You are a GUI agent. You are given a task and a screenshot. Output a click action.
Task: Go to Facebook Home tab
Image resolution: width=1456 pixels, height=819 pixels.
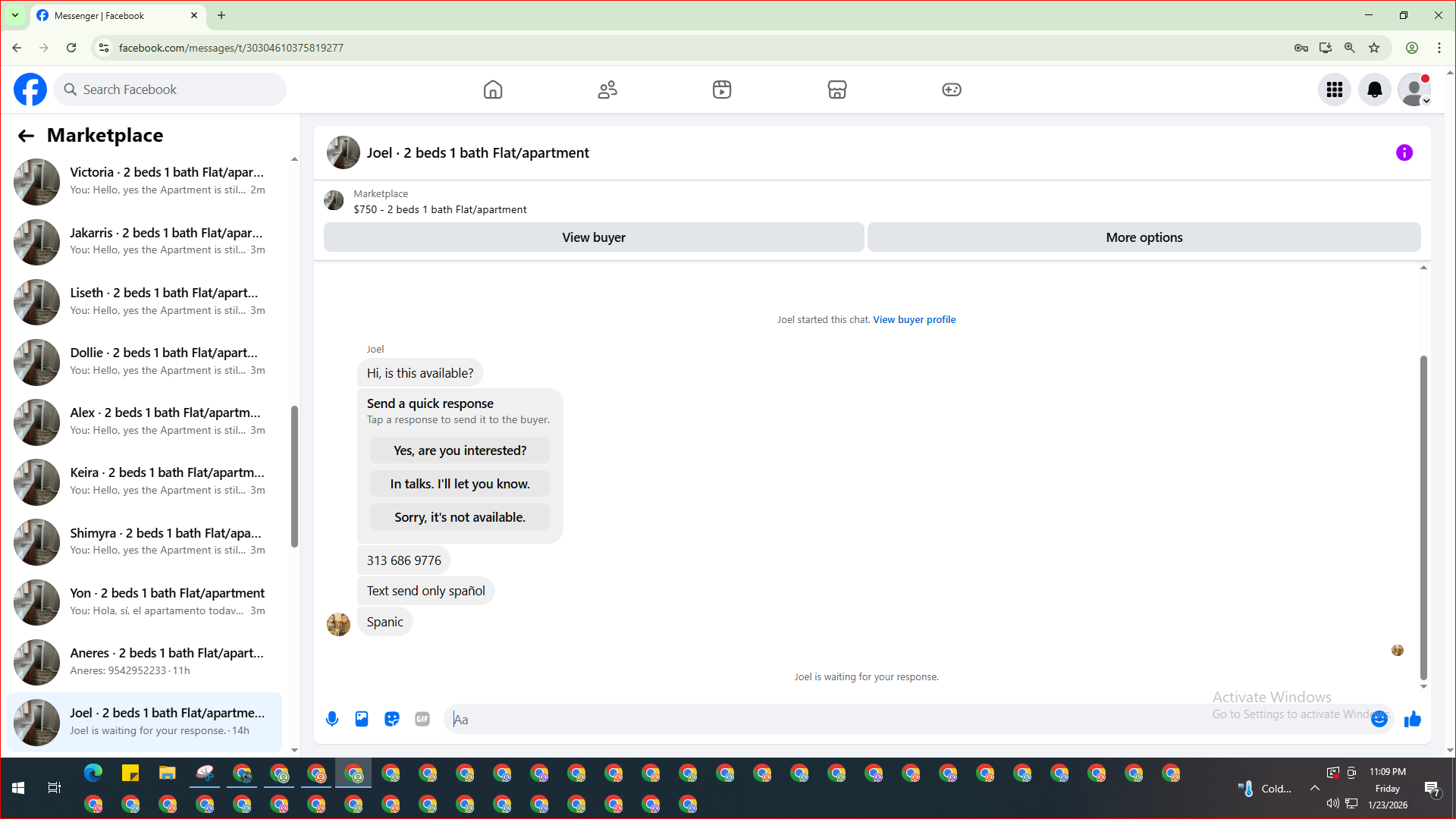click(x=493, y=89)
